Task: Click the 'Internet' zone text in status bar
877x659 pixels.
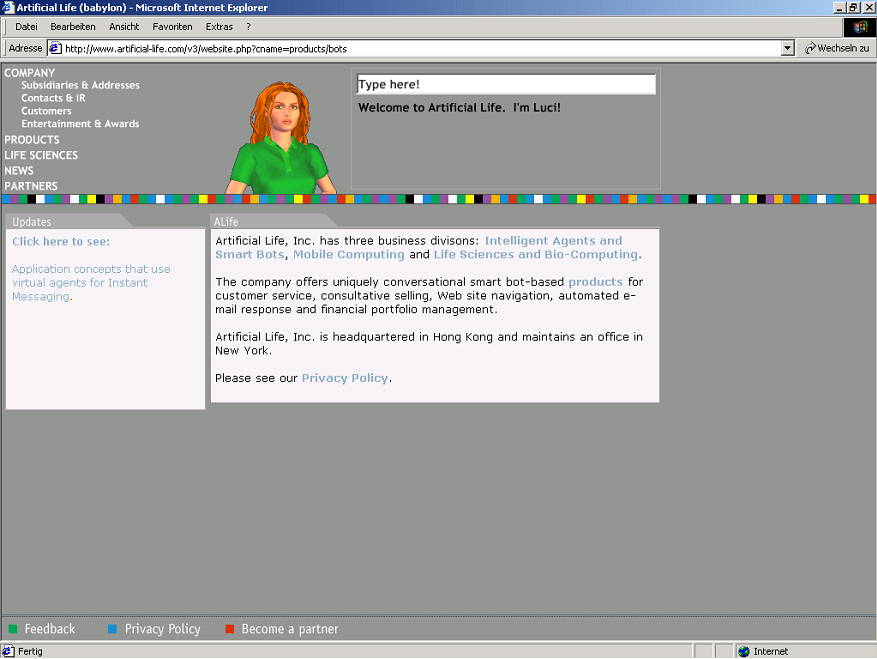Action: coord(771,651)
